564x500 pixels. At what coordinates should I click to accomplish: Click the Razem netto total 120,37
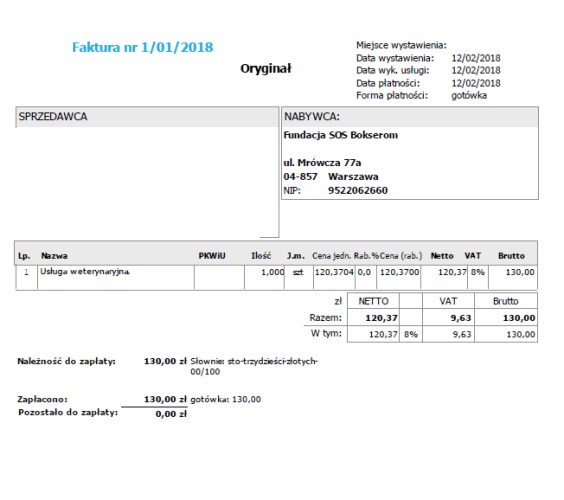[382, 318]
